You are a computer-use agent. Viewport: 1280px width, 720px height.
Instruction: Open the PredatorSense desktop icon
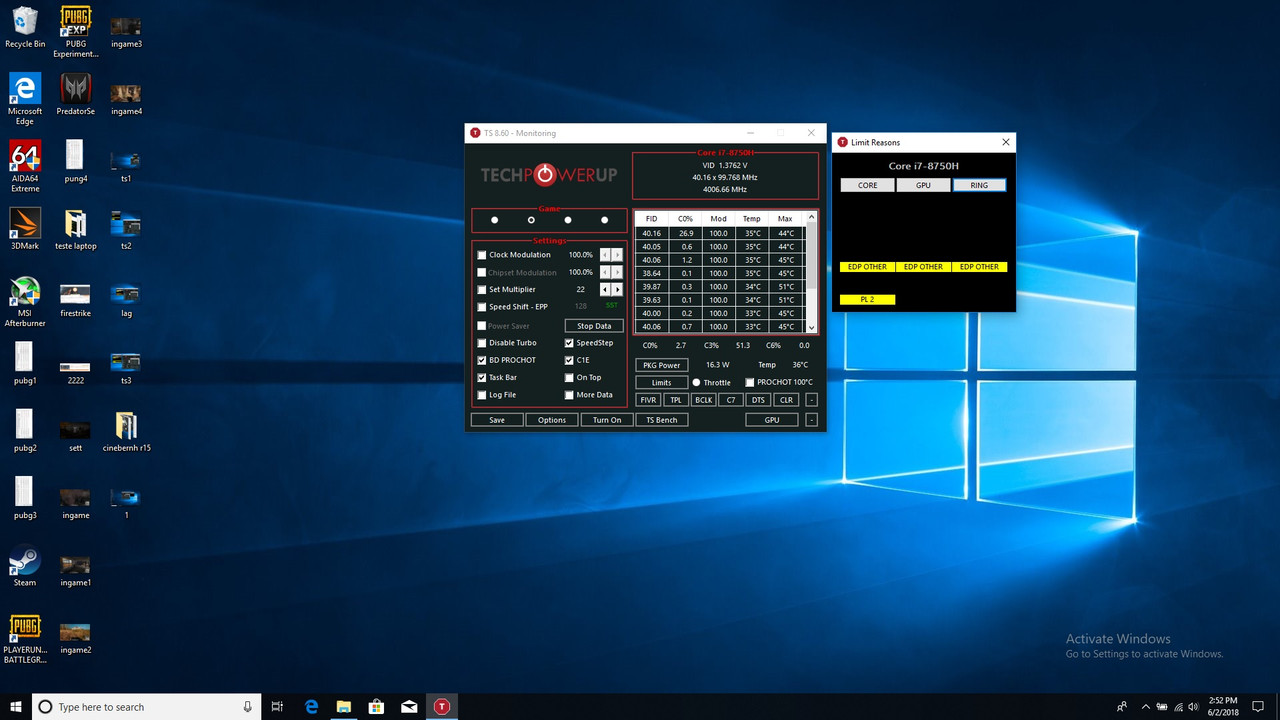click(x=75, y=90)
